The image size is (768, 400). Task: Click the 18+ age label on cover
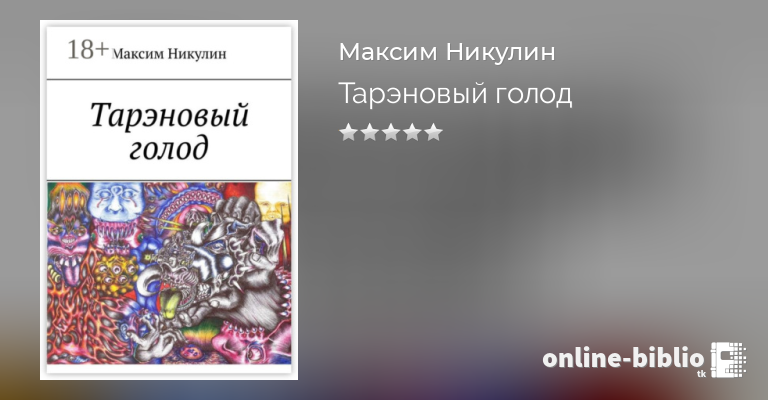(87, 50)
